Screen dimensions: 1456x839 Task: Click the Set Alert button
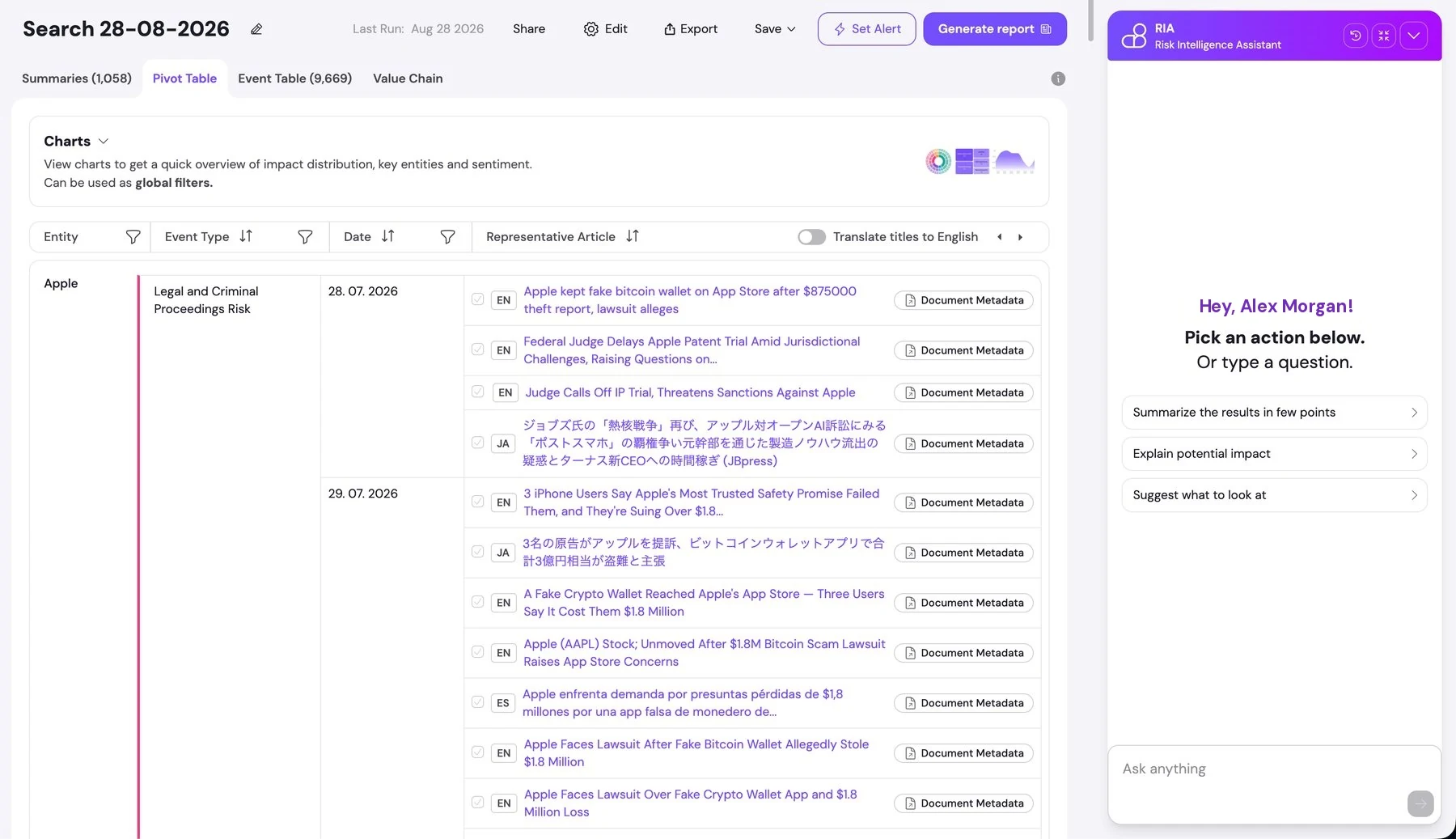[x=866, y=29]
